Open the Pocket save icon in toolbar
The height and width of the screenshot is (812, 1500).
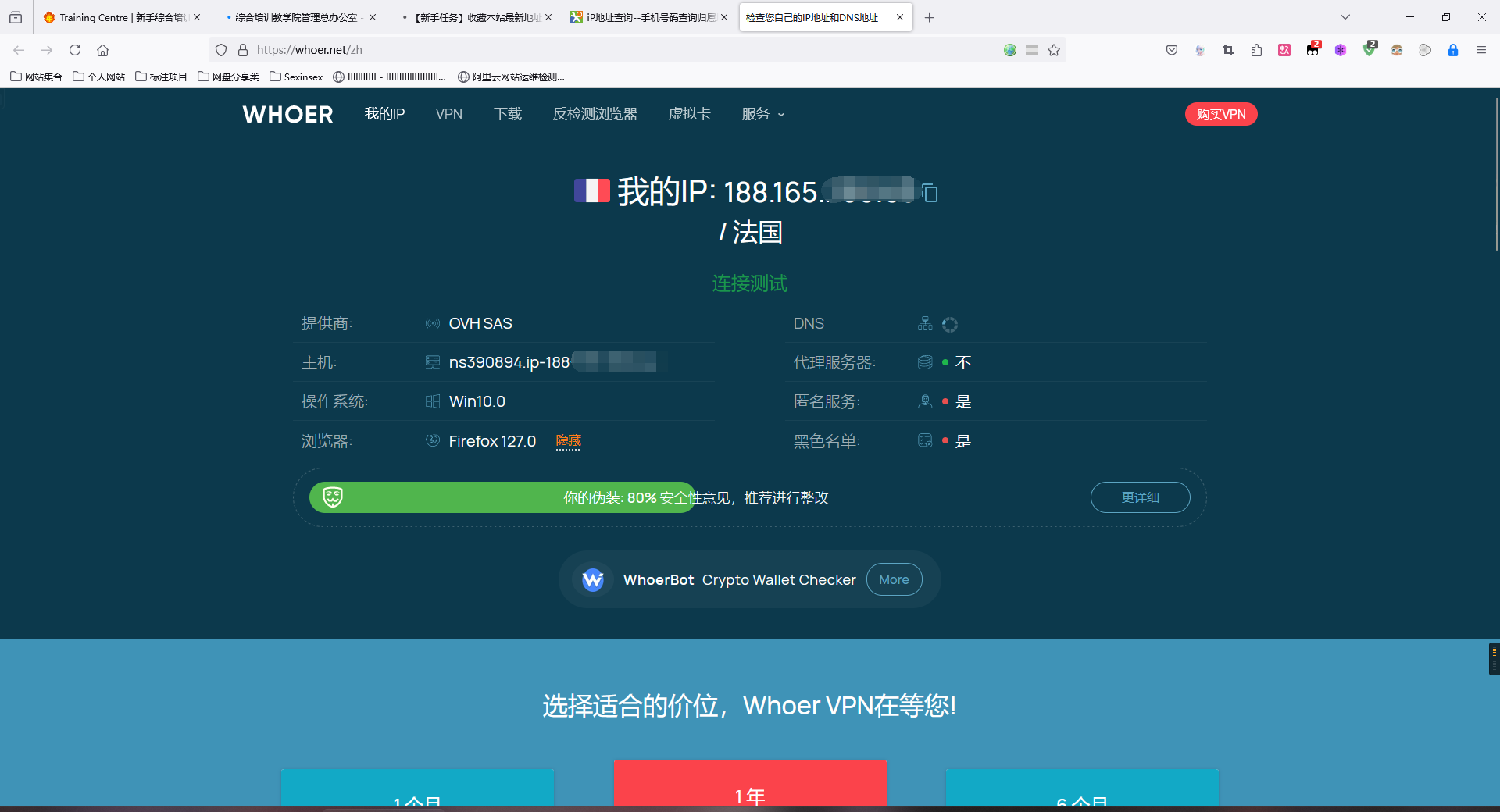[x=1172, y=50]
